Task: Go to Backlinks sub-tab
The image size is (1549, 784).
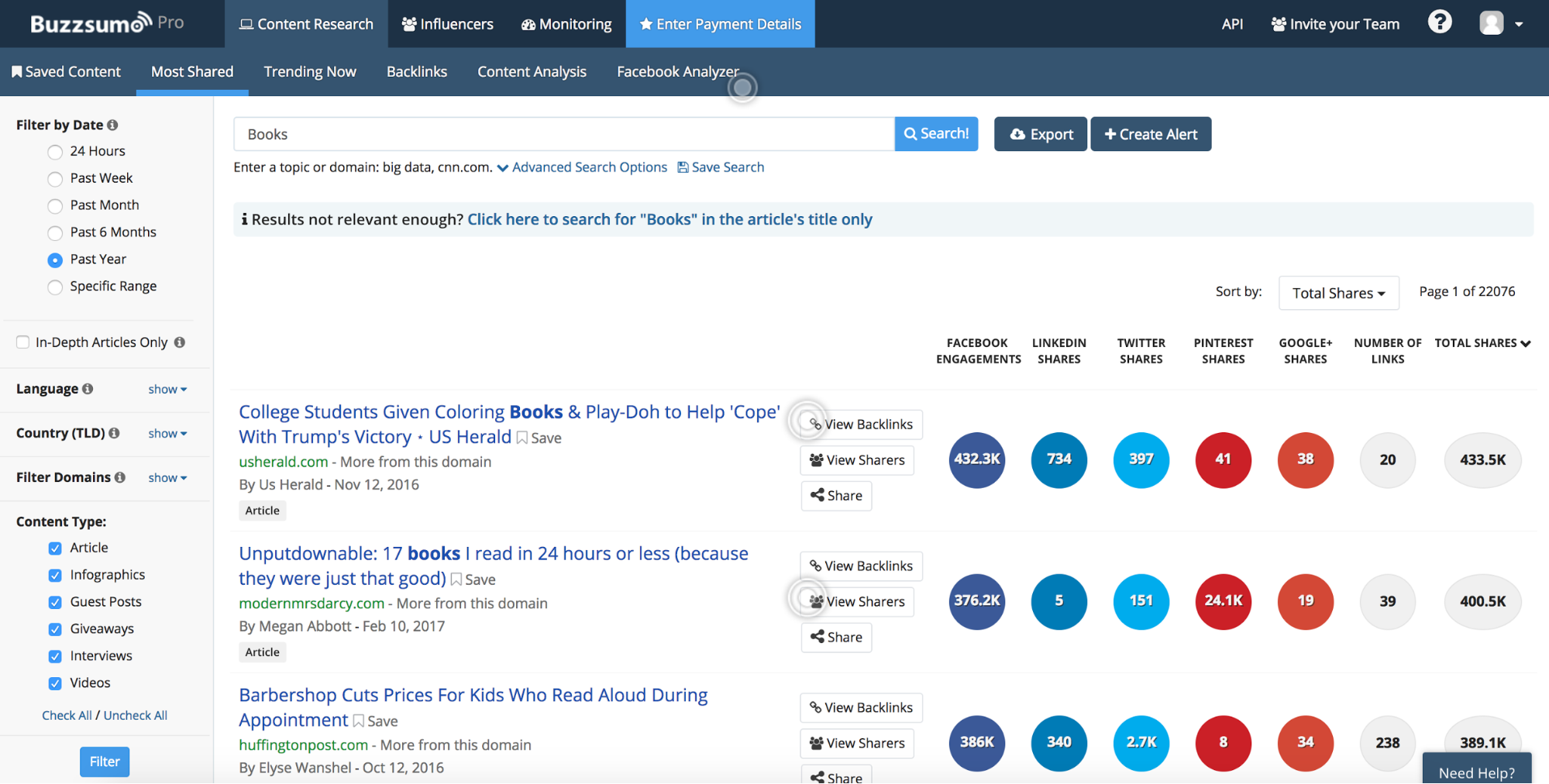Action: tap(417, 71)
